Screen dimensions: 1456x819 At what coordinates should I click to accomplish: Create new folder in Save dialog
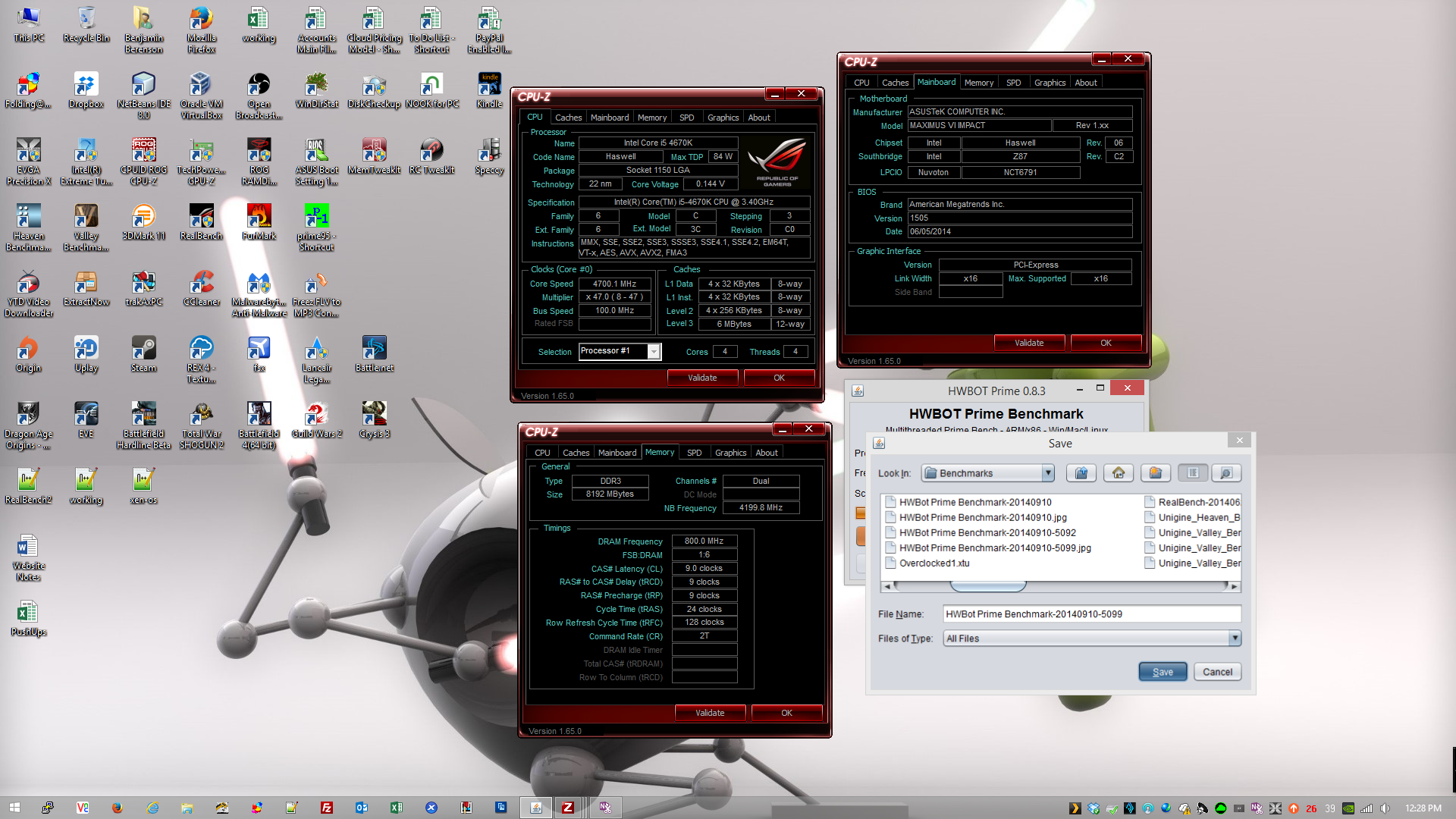[1156, 473]
